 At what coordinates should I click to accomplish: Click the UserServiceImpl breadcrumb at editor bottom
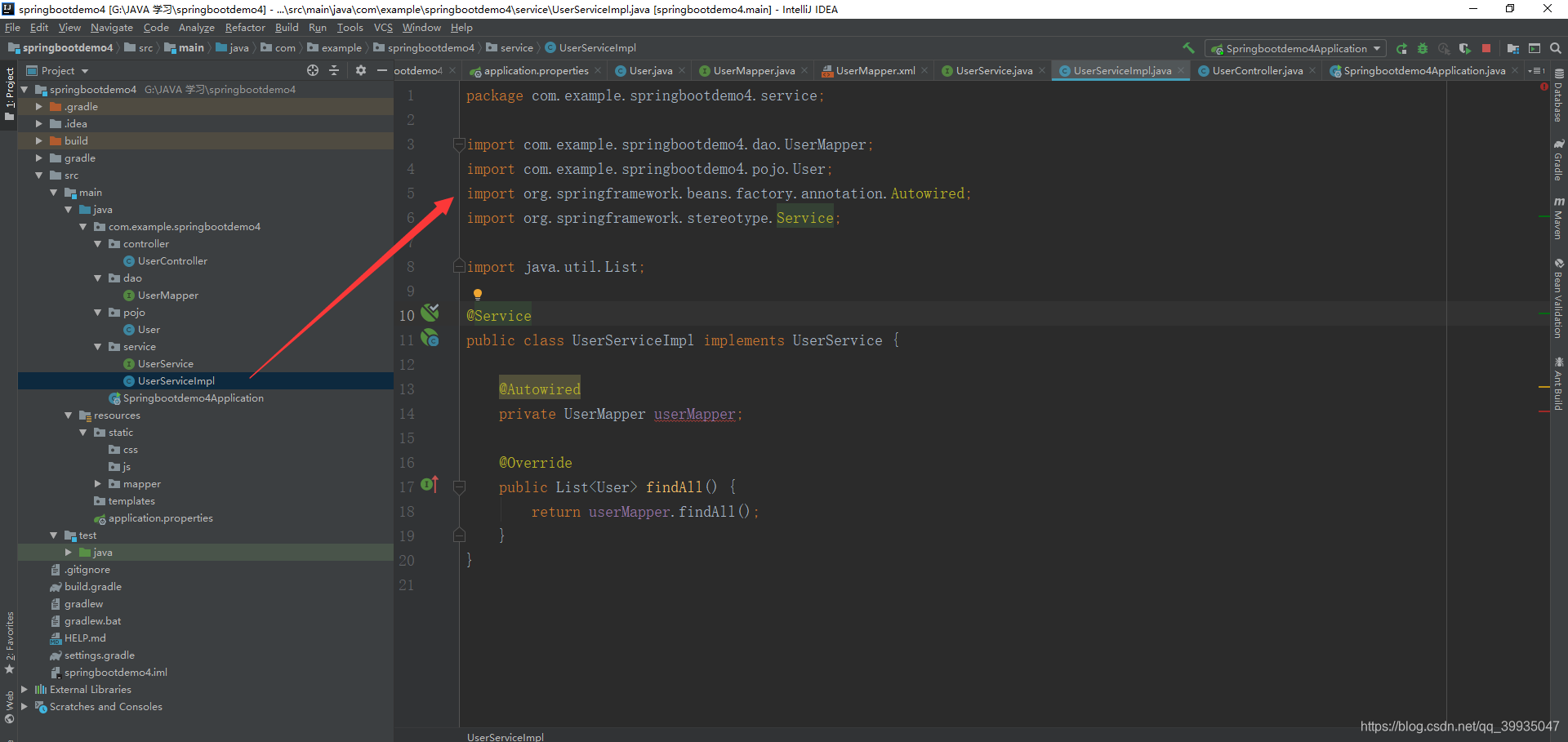pos(505,736)
